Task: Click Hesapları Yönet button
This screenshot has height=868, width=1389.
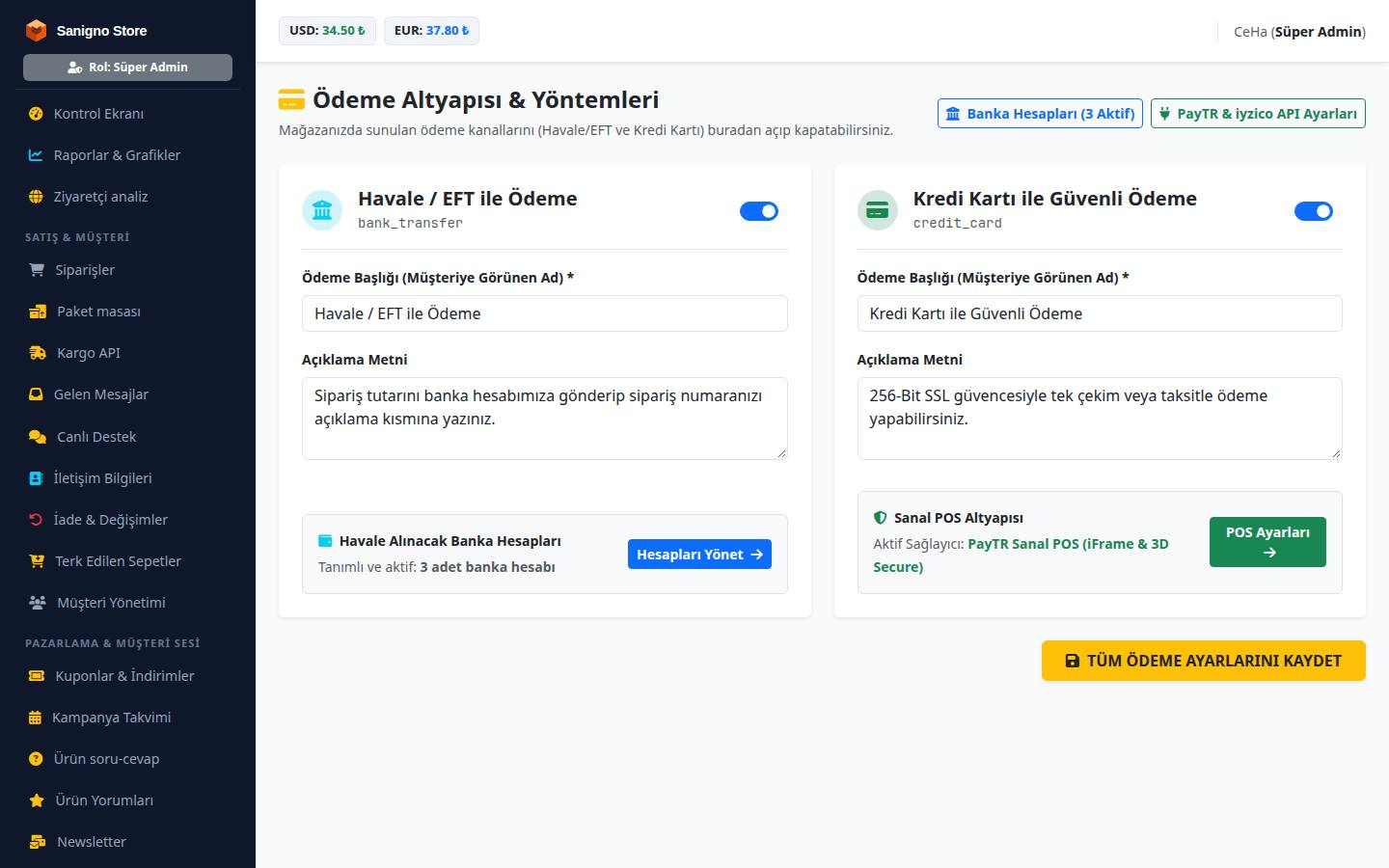Action: [x=699, y=555]
